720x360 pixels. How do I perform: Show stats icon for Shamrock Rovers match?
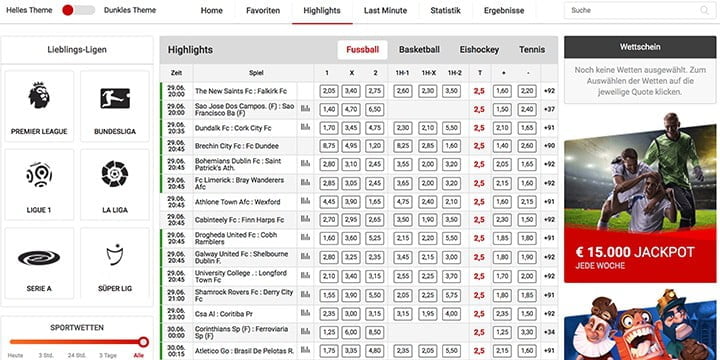305,294
